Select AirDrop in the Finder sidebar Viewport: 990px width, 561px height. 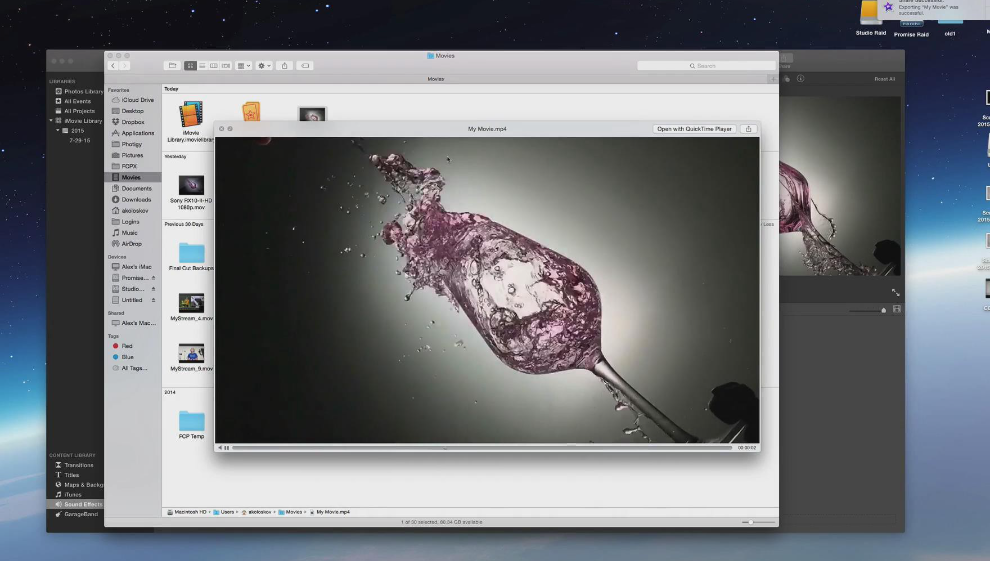tap(132, 243)
